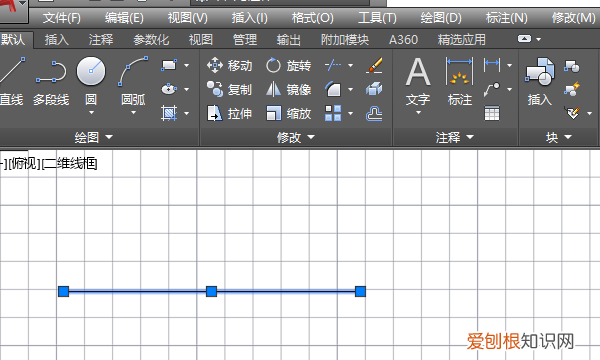
Task: Click the Copy (复制) button
Action: coord(230,90)
